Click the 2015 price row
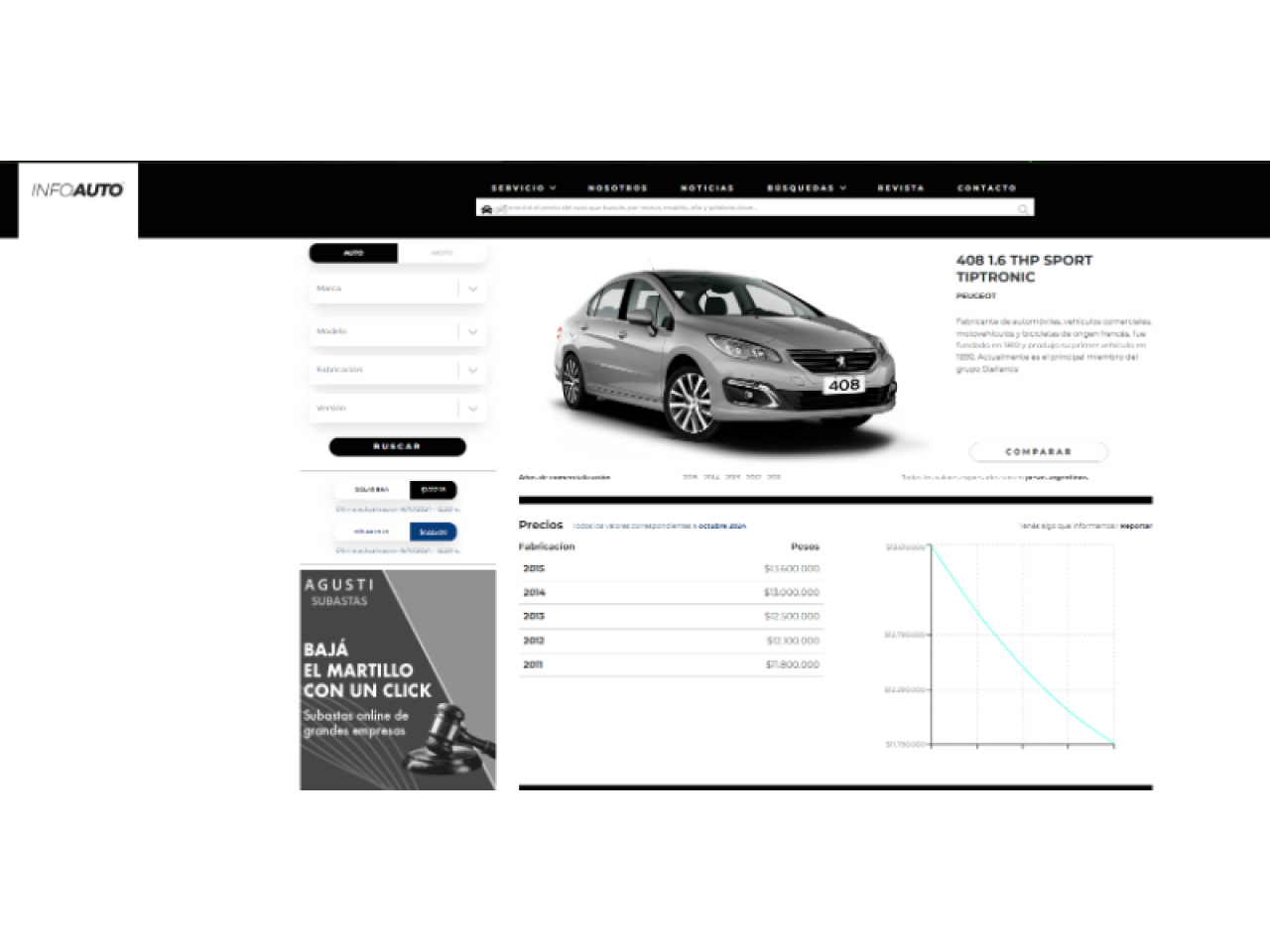This screenshot has width=1270, height=952. coord(671,568)
